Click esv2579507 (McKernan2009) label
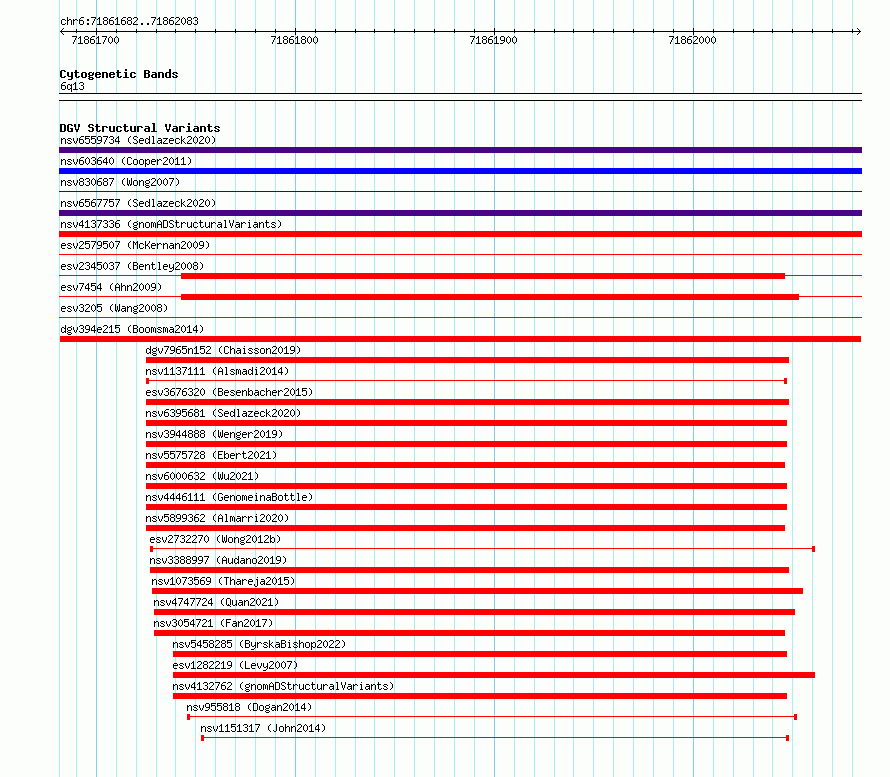The image size is (890, 777). (x=135, y=245)
